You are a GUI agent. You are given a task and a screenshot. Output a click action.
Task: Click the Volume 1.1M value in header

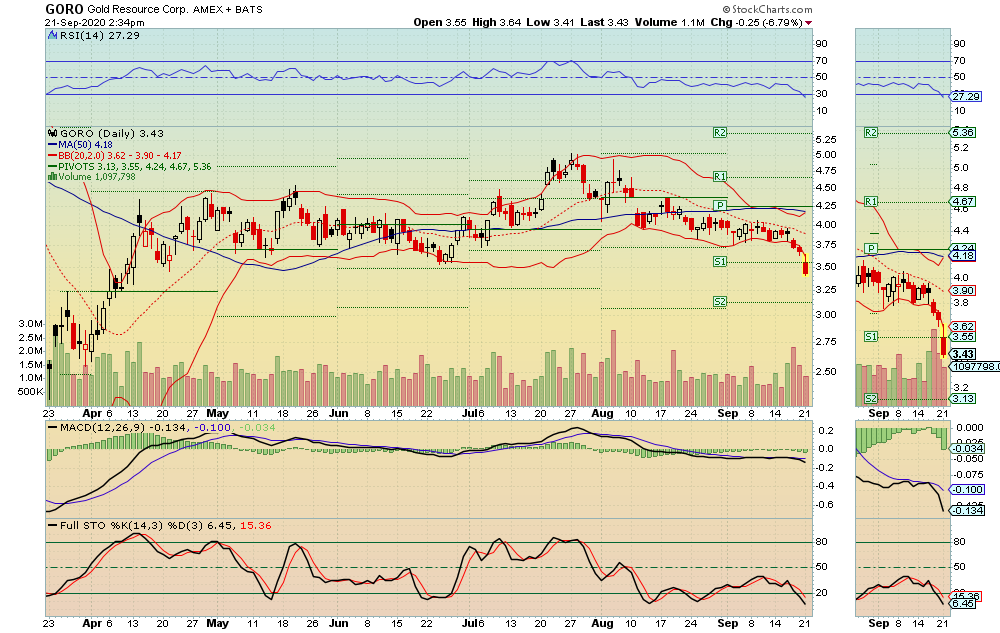[670, 22]
